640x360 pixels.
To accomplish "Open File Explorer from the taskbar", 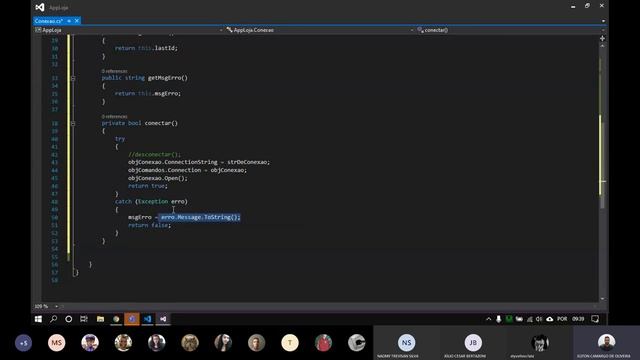I will pyautogui.click(x=100, y=319).
